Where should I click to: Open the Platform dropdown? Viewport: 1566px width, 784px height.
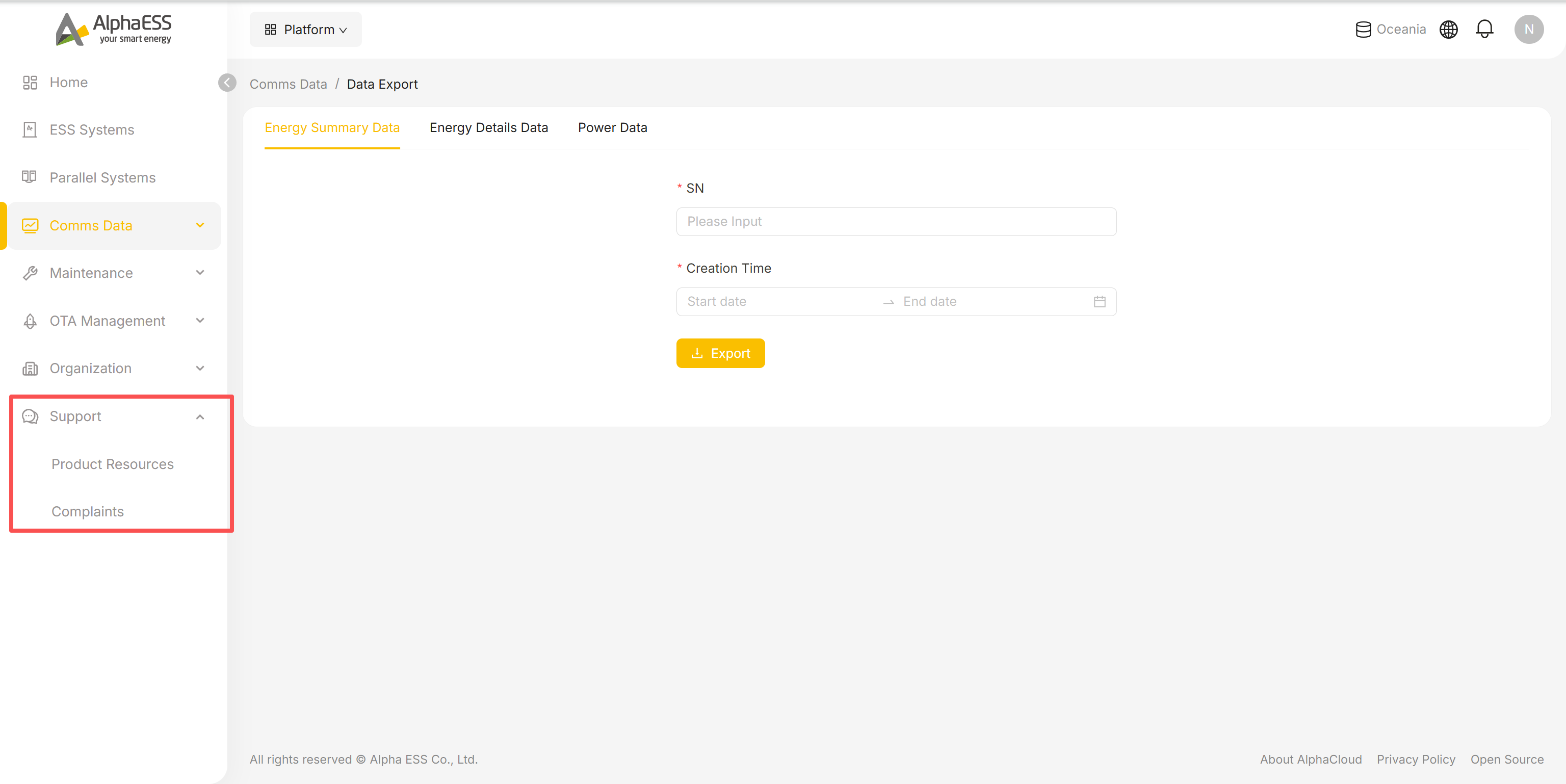pyautogui.click(x=306, y=29)
